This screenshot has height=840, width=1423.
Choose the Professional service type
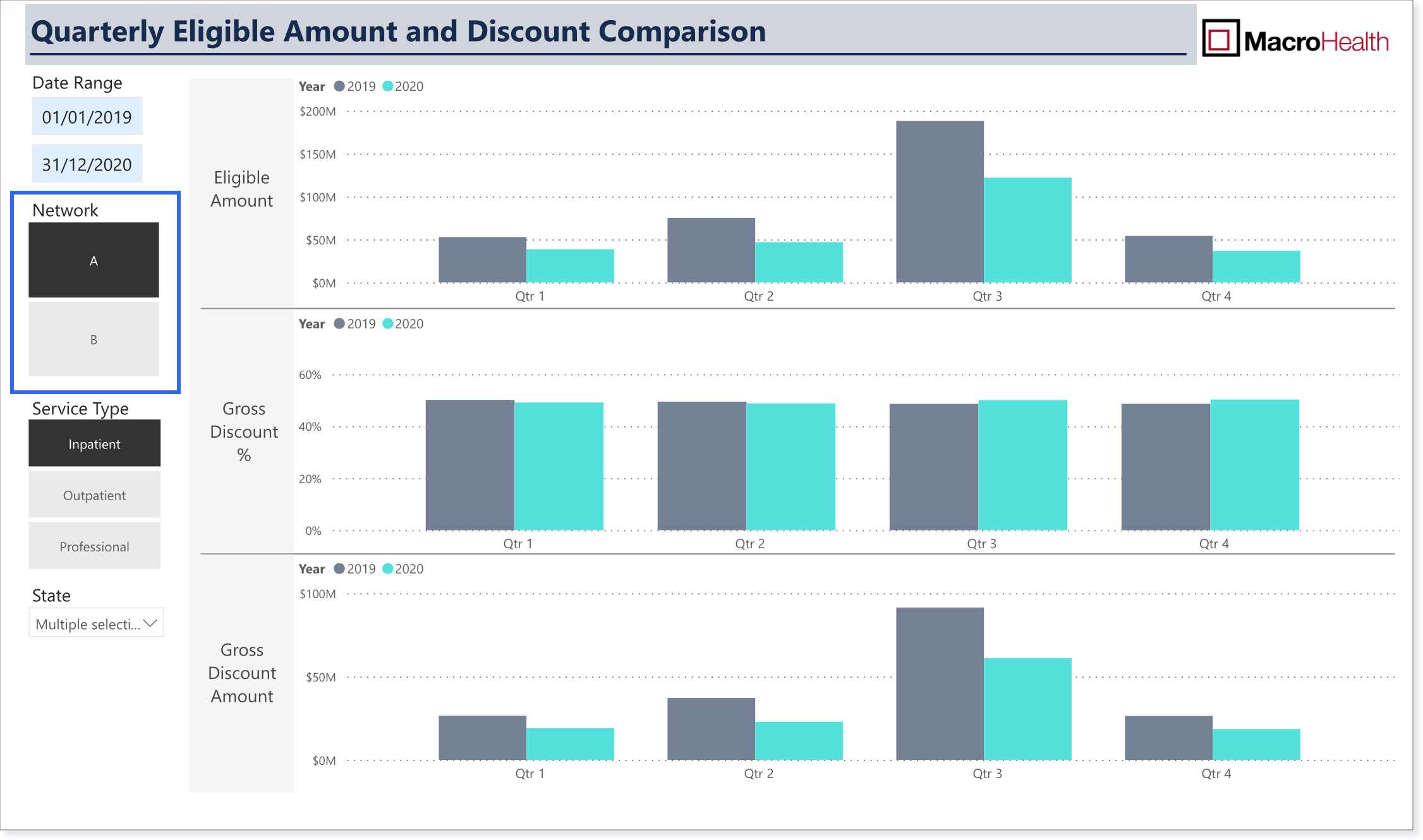pos(94,546)
